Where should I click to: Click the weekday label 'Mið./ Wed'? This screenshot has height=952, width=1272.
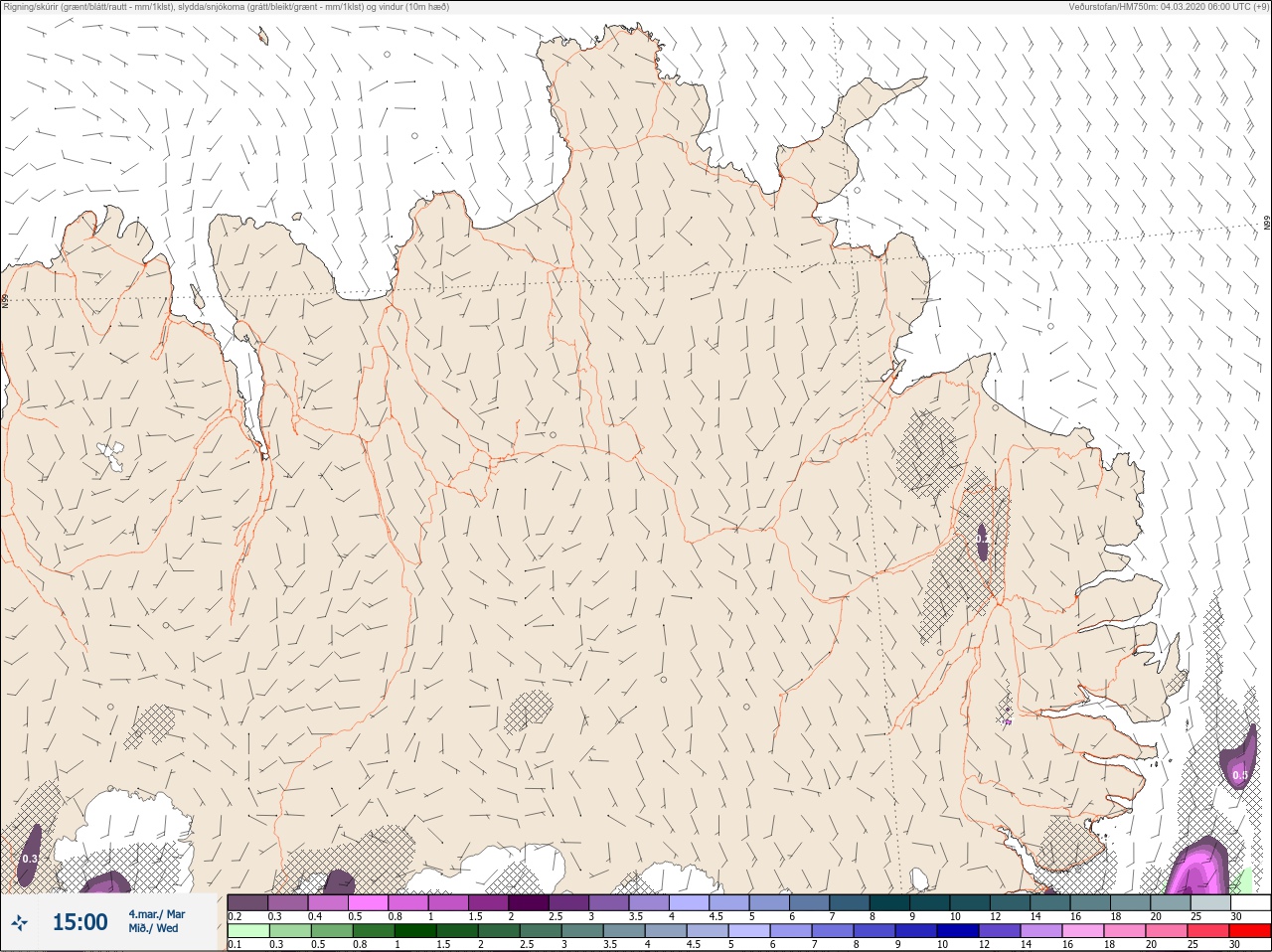pyautogui.click(x=153, y=928)
